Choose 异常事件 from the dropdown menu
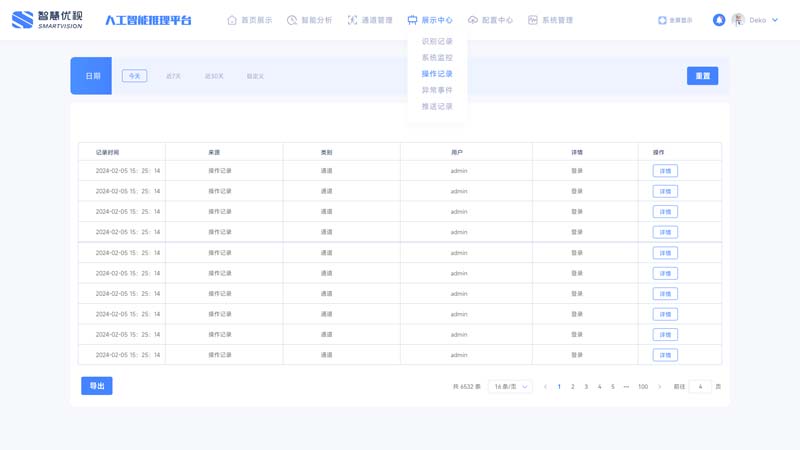800x450 pixels. click(437, 90)
